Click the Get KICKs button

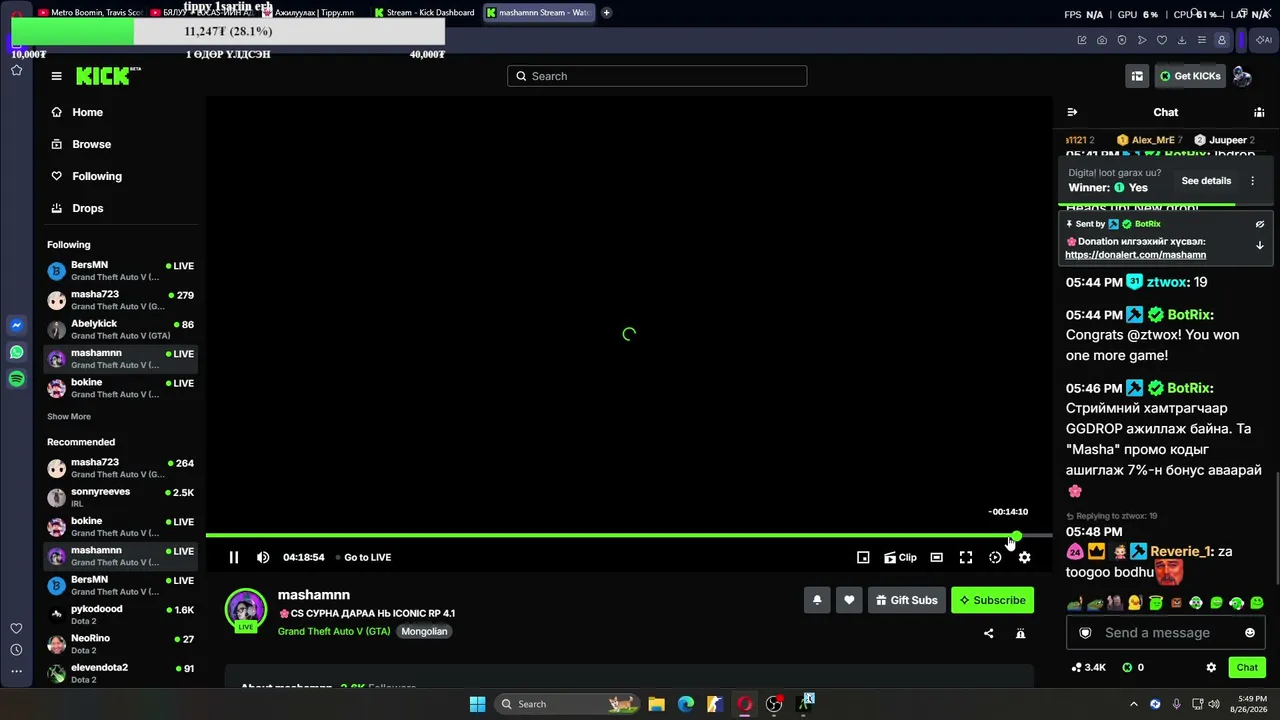pyautogui.click(x=1190, y=76)
